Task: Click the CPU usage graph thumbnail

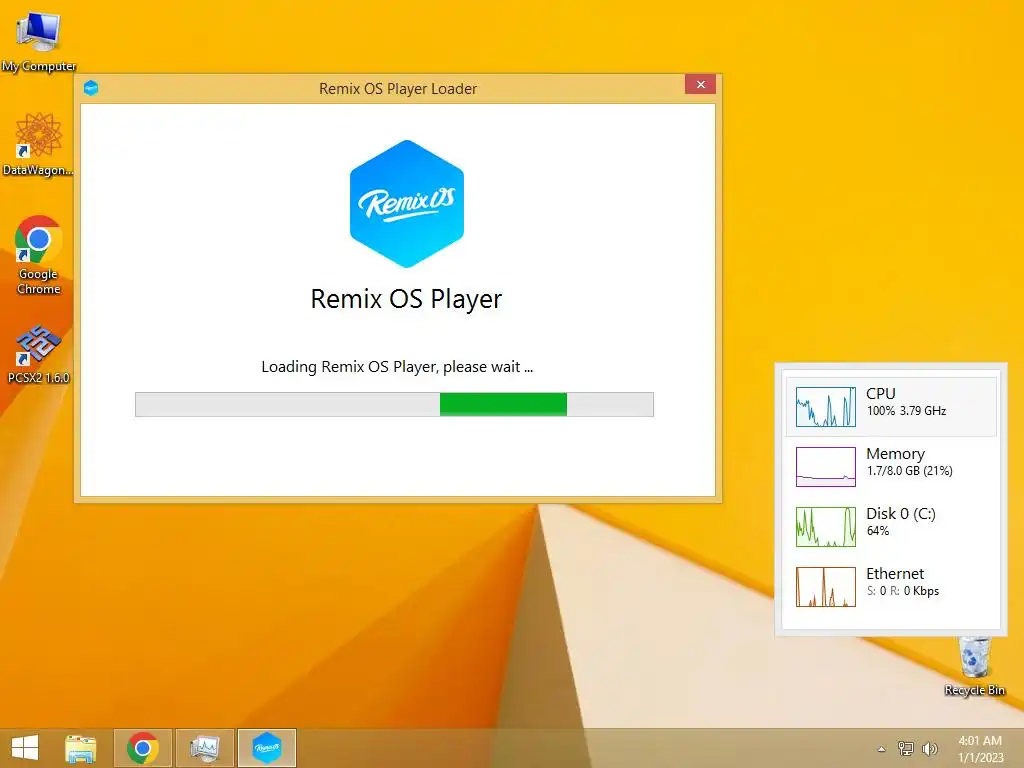Action: [x=825, y=406]
